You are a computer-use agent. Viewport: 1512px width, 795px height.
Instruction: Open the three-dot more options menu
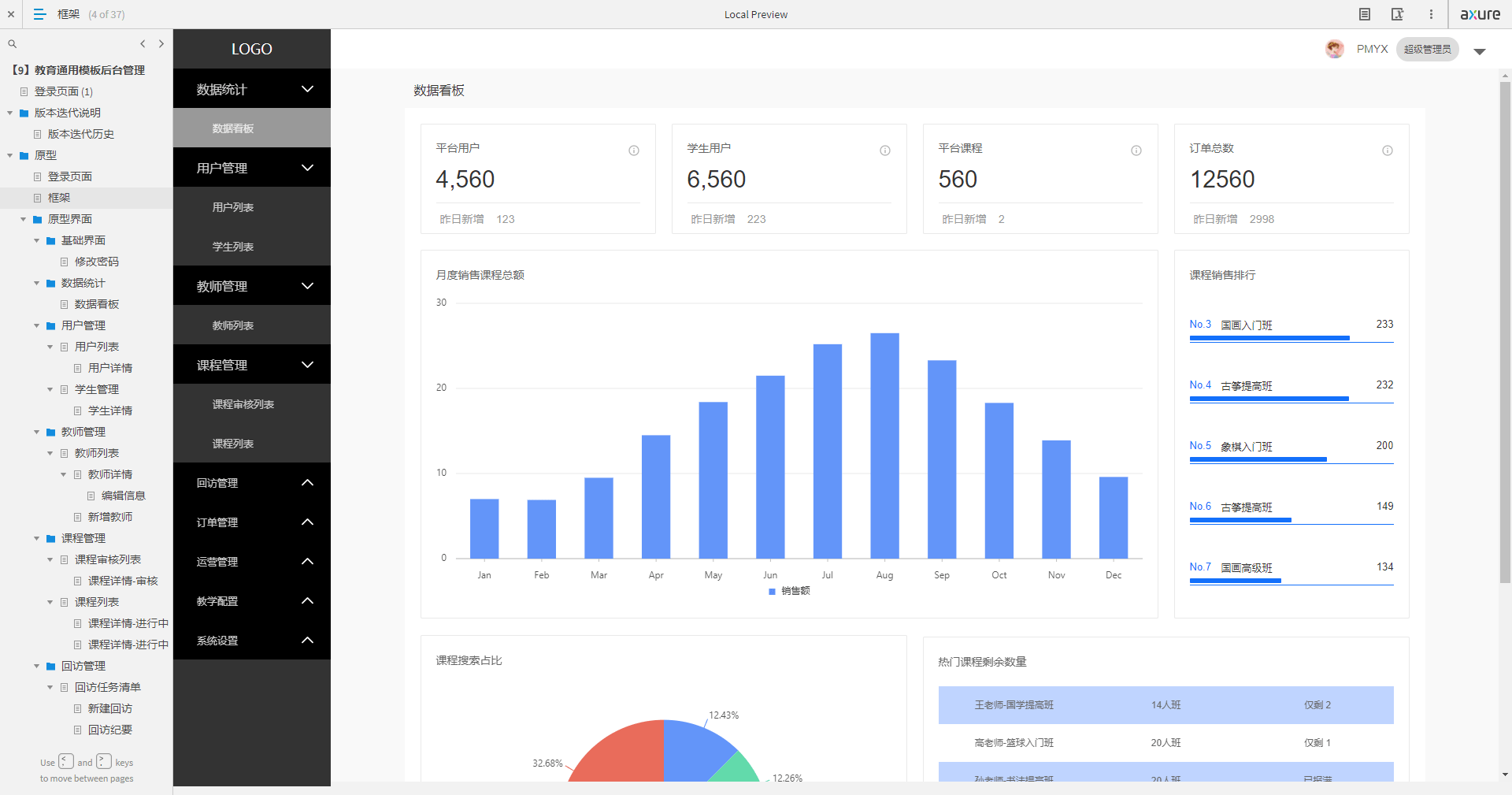tap(1431, 14)
